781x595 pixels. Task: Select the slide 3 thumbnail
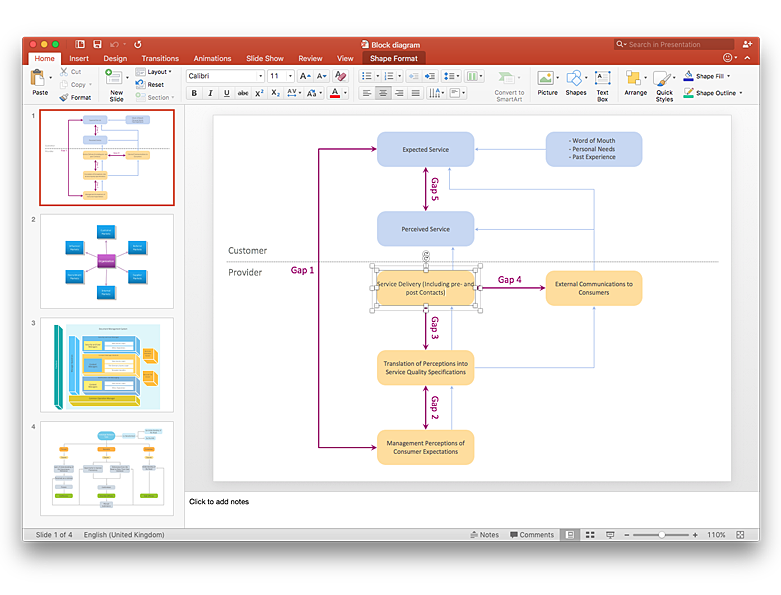click(x=106, y=365)
